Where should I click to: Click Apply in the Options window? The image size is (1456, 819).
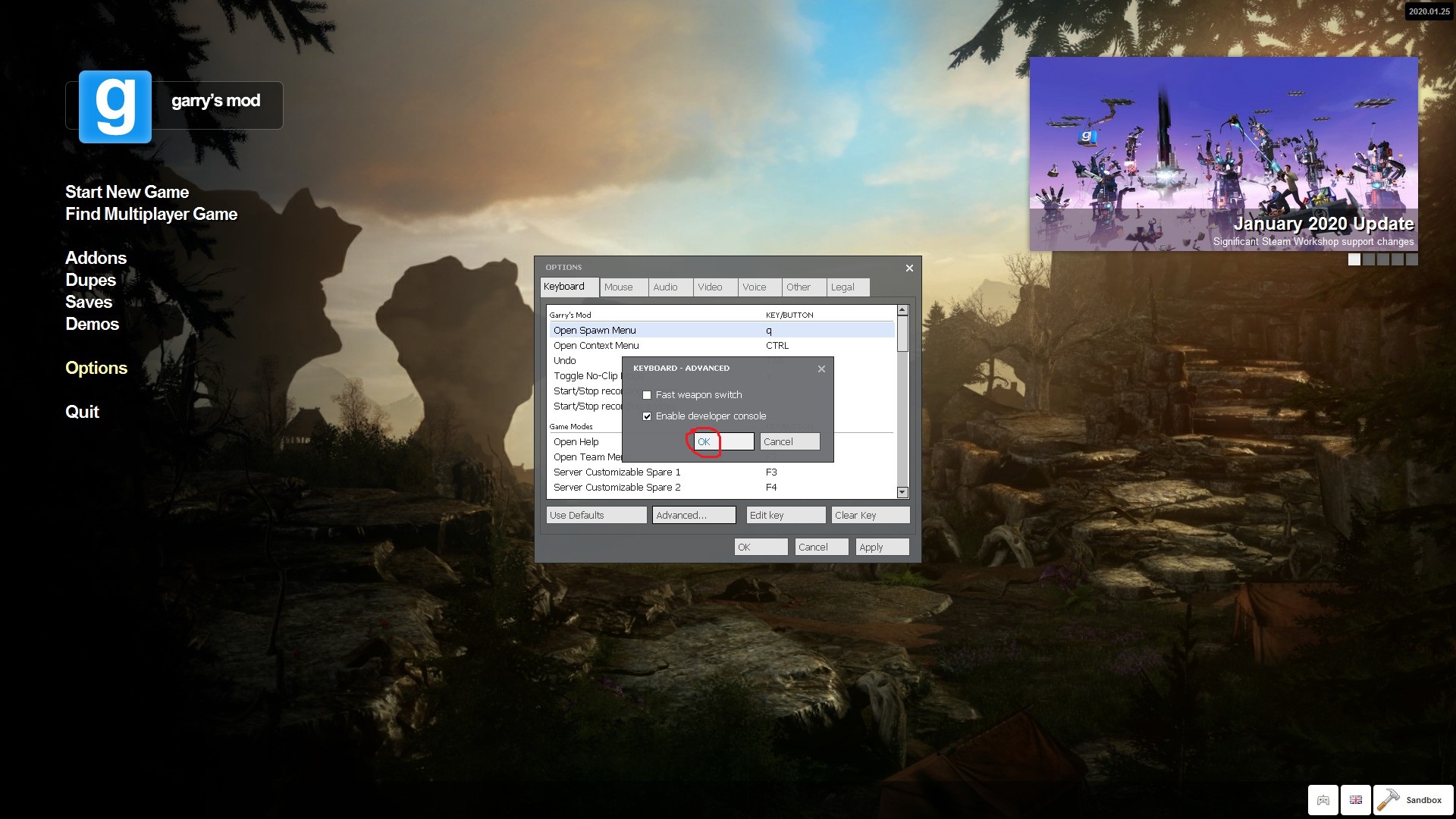881,548
